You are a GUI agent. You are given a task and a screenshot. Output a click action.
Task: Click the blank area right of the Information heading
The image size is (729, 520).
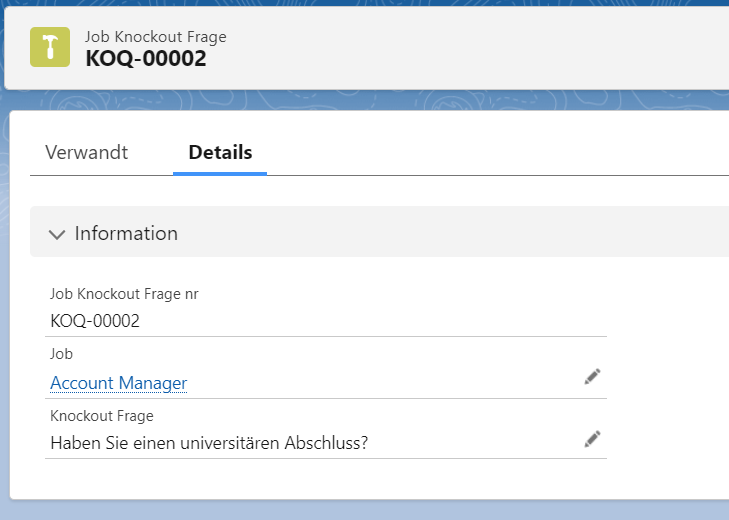click(450, 233)
